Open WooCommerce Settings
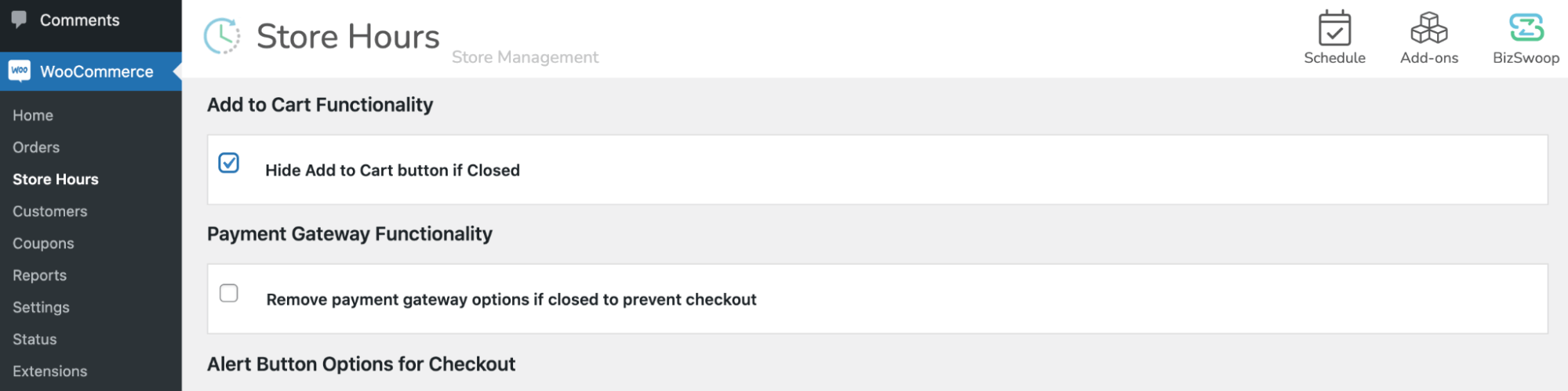The width and height of the screenshot is (1568, 391). point(41,308)
